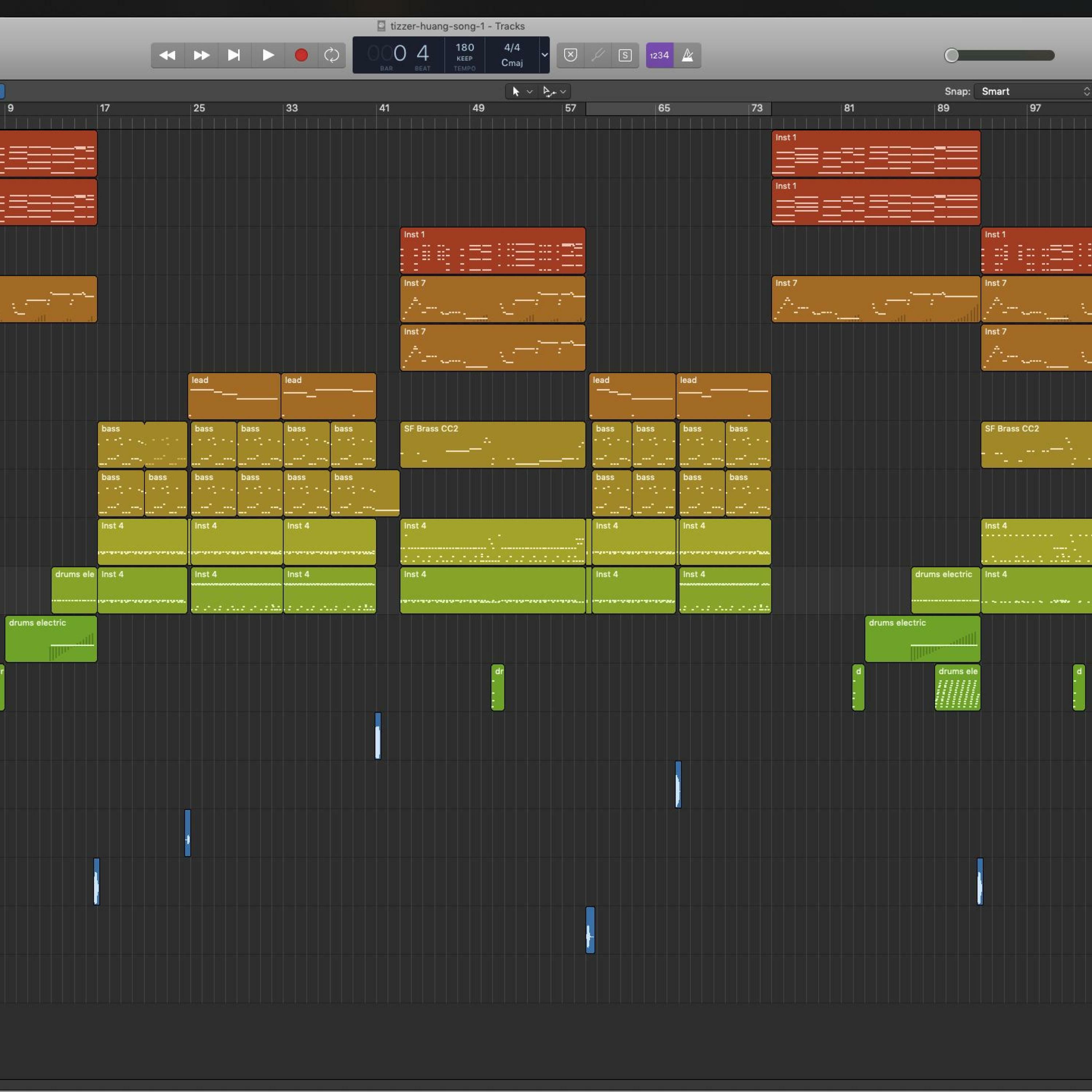Click the Replace mode X icon
This screenshot has height=1092, width=1092.
(x=570, y=55)
